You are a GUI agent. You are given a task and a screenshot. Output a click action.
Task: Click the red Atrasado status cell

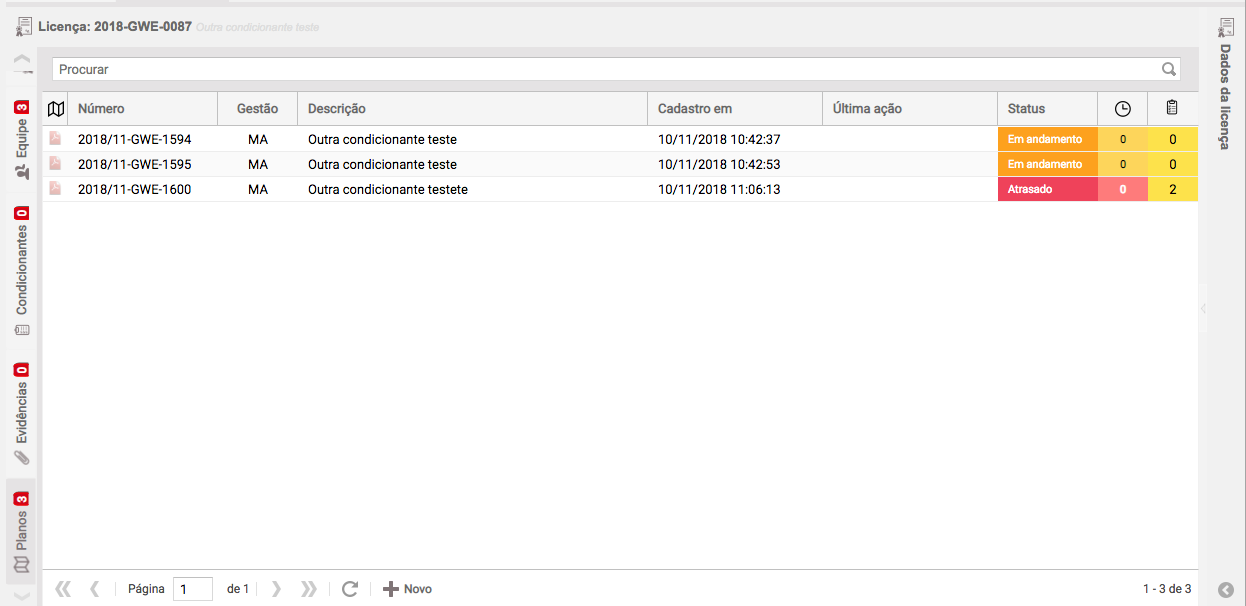click(1047, 189)
